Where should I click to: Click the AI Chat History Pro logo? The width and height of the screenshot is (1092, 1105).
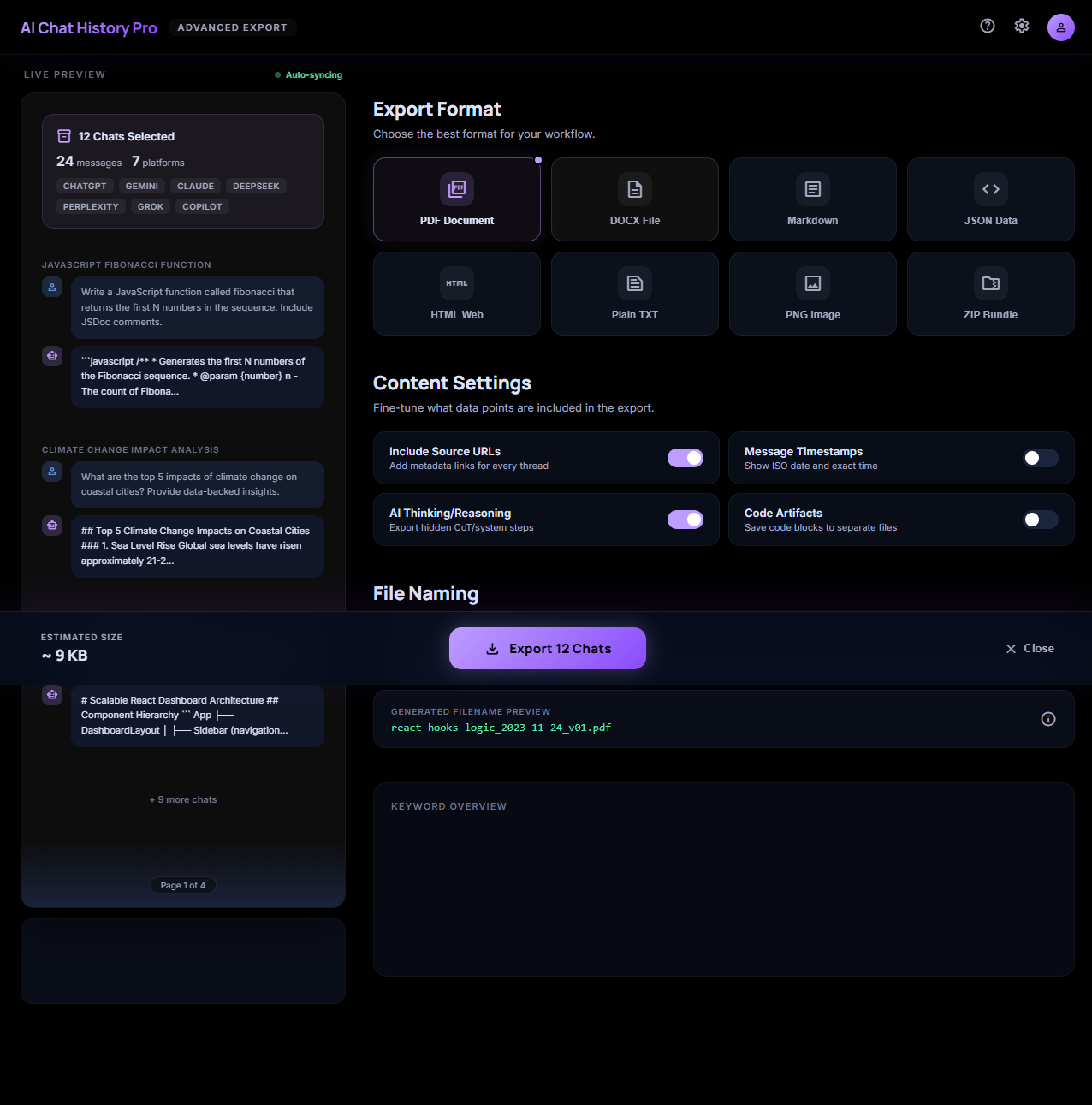(89, 27)
